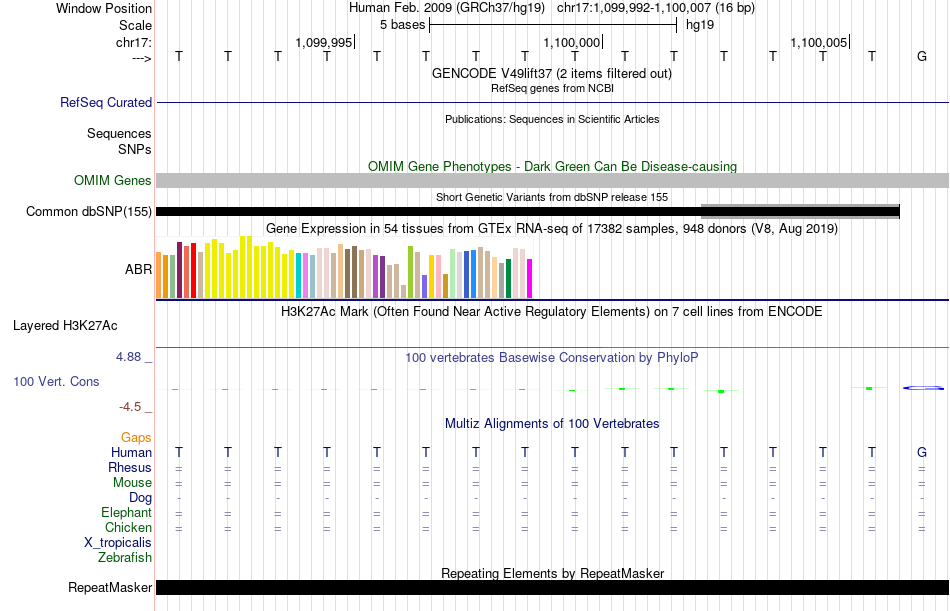Open the Repeating Elements by RepeatMasker title
Screen dimensions: 950x611
[x=553, y=573]
